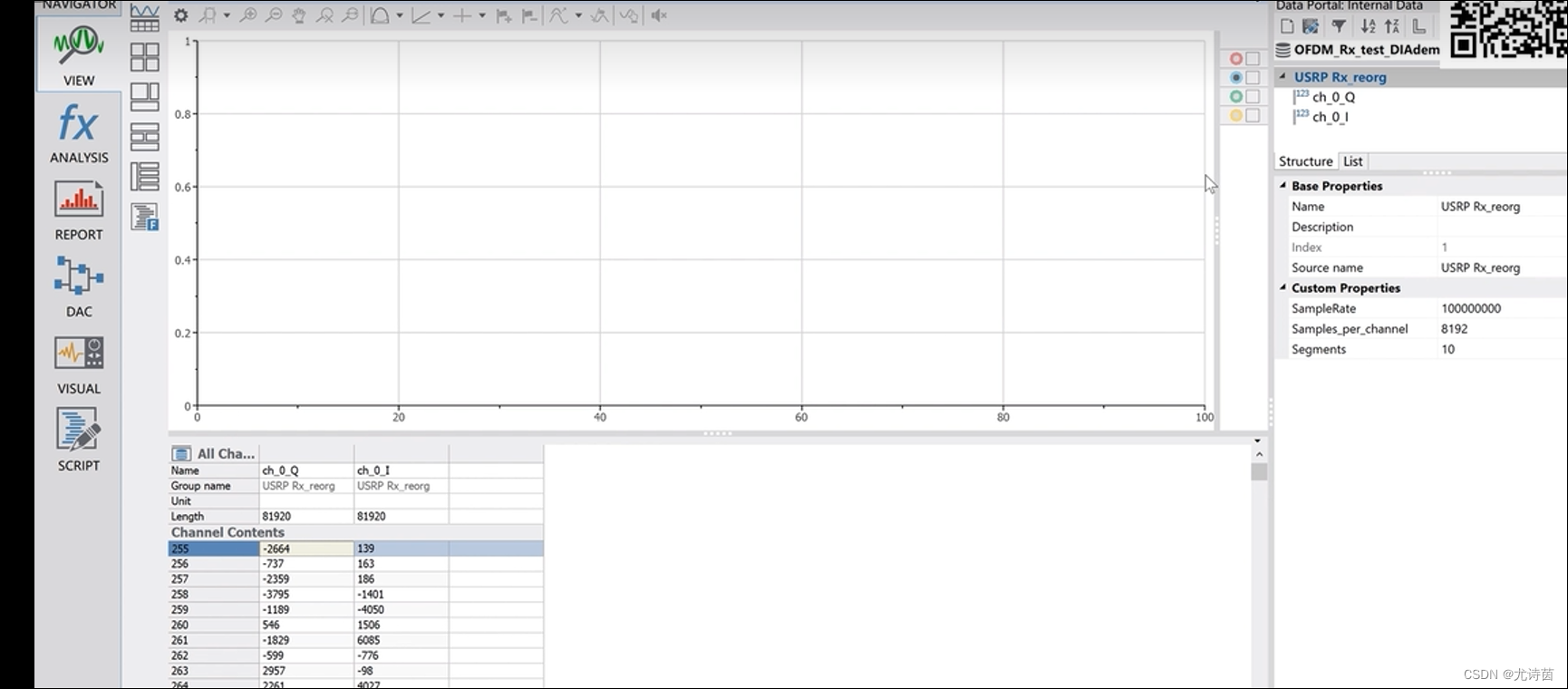Tick the checkbox next to blue cursor
1568x689 pixels.
point(1253,78)
